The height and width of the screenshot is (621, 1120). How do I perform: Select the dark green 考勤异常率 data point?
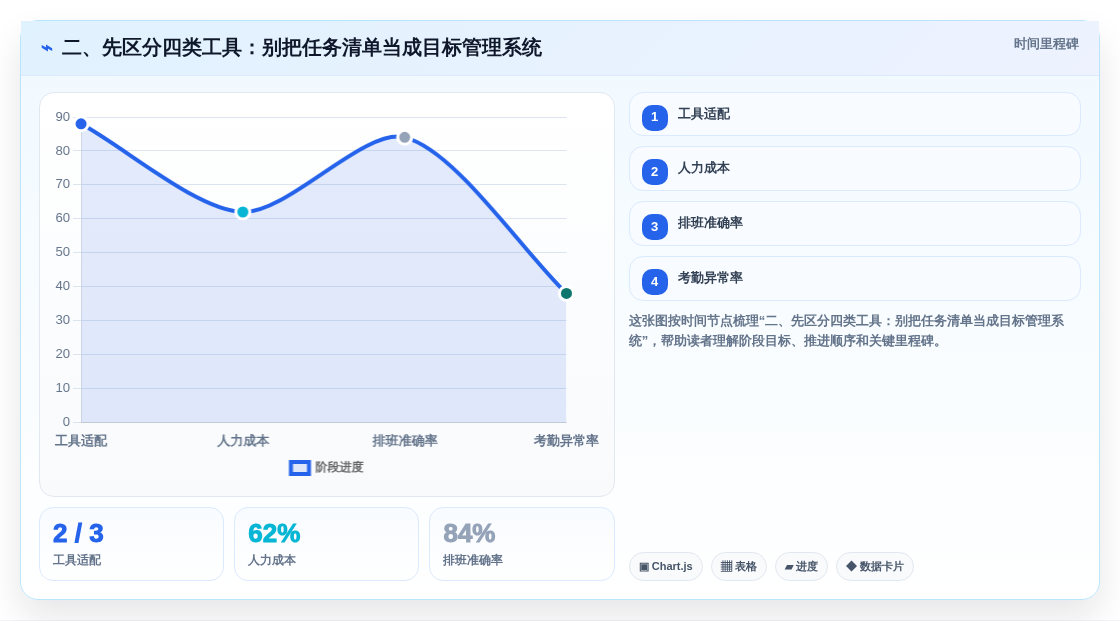[x=566, y=294]
